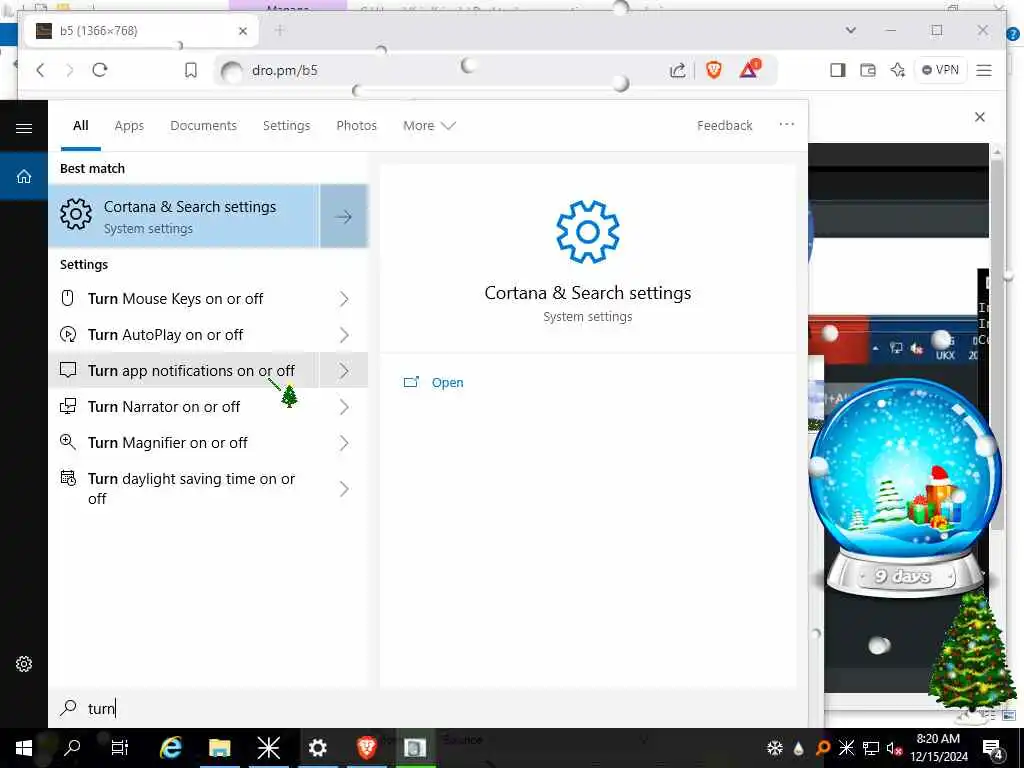Screen dimensions: 1024x768
Task: Click the Open icon in preview pane
Action: pos(411,382)
